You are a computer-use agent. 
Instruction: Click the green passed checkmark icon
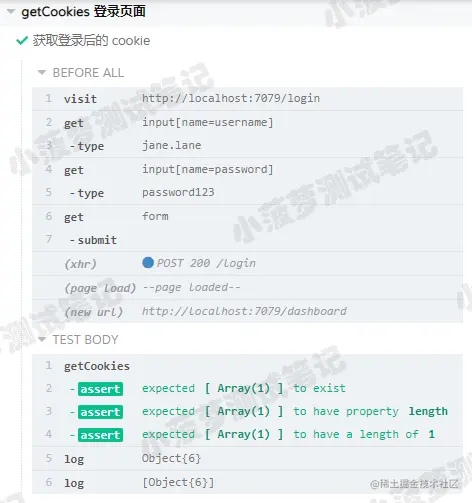(x=22, y=41)
